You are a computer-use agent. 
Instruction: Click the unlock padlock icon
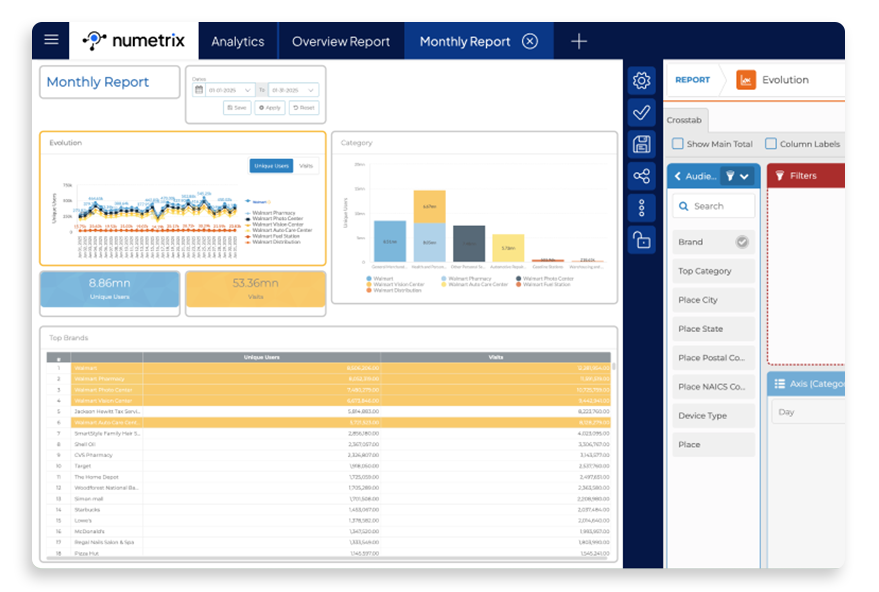click(641, 240)
